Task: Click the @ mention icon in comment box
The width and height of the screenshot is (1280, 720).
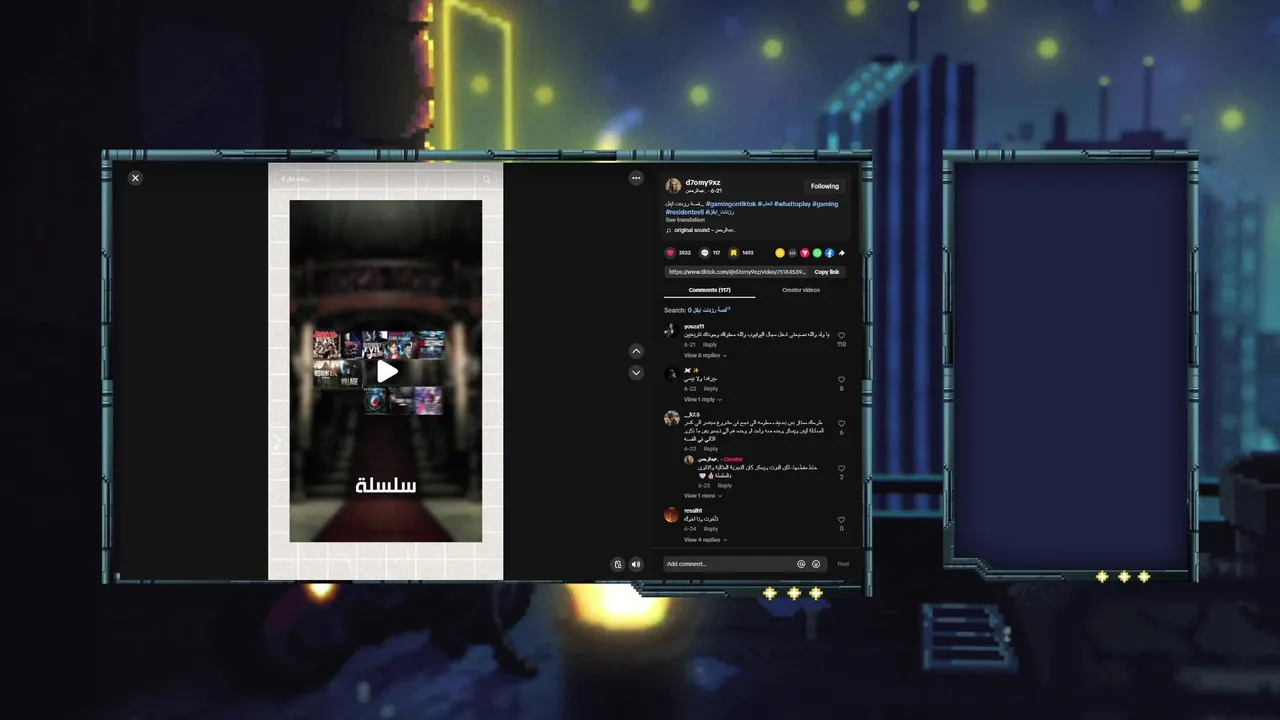Action: (801, 564)
